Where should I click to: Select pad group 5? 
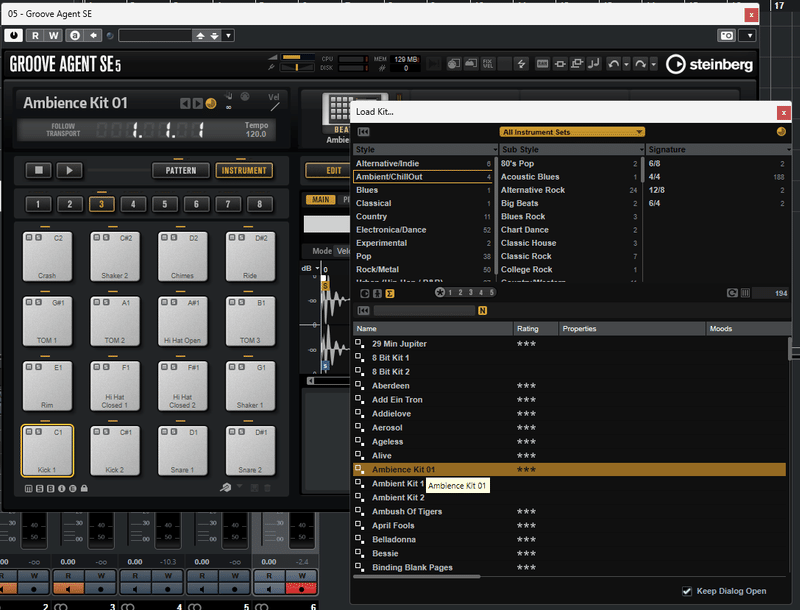pos(165,205)
